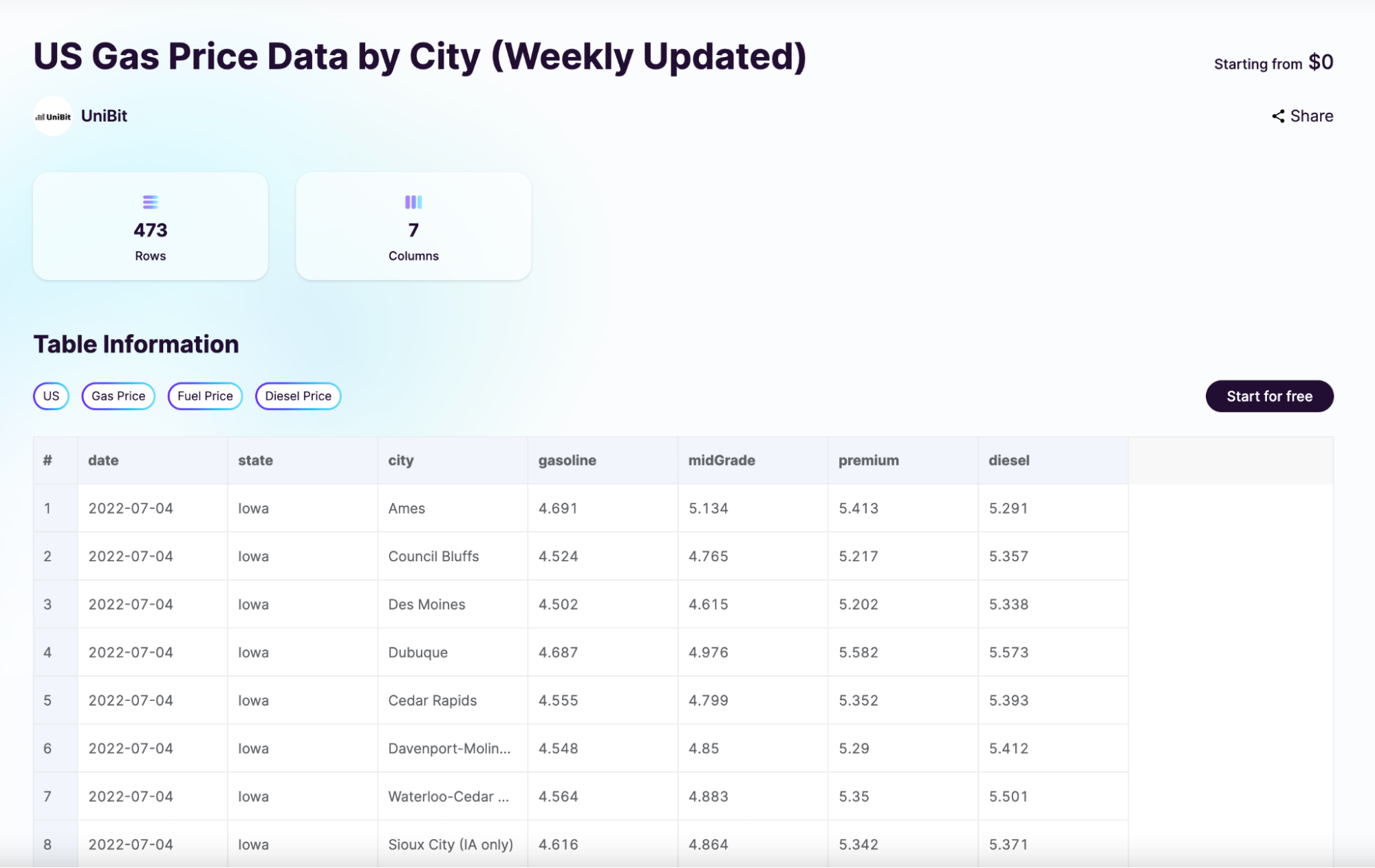Viewport: 1375px width, 868px height.
Task: Click the columns icon above 7
Action: tap(413, 202)
